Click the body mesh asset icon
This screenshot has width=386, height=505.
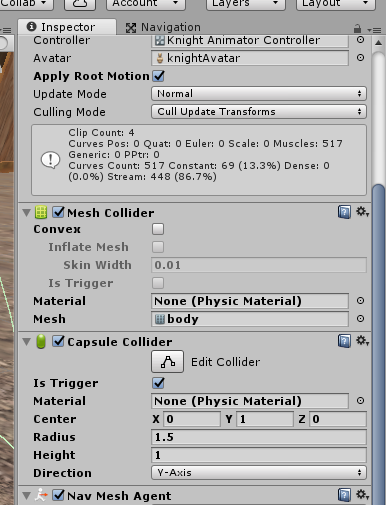pyautogui.click(x=160, y=319)
